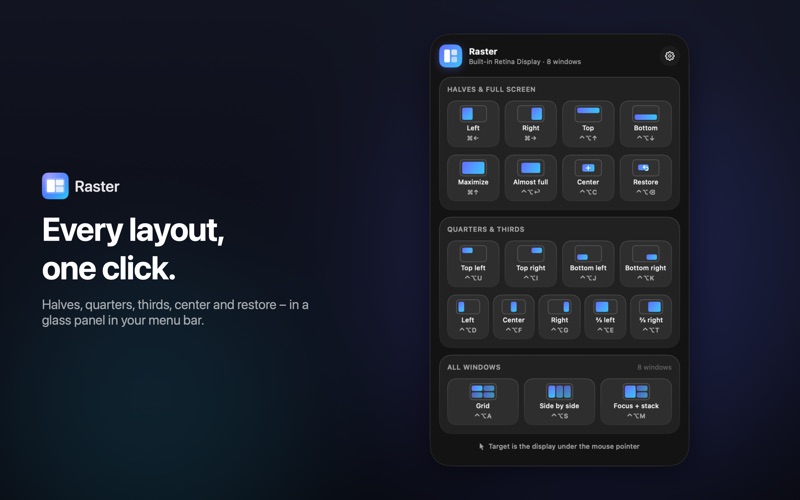Click the "8 windows" count label

coord(654,367)
